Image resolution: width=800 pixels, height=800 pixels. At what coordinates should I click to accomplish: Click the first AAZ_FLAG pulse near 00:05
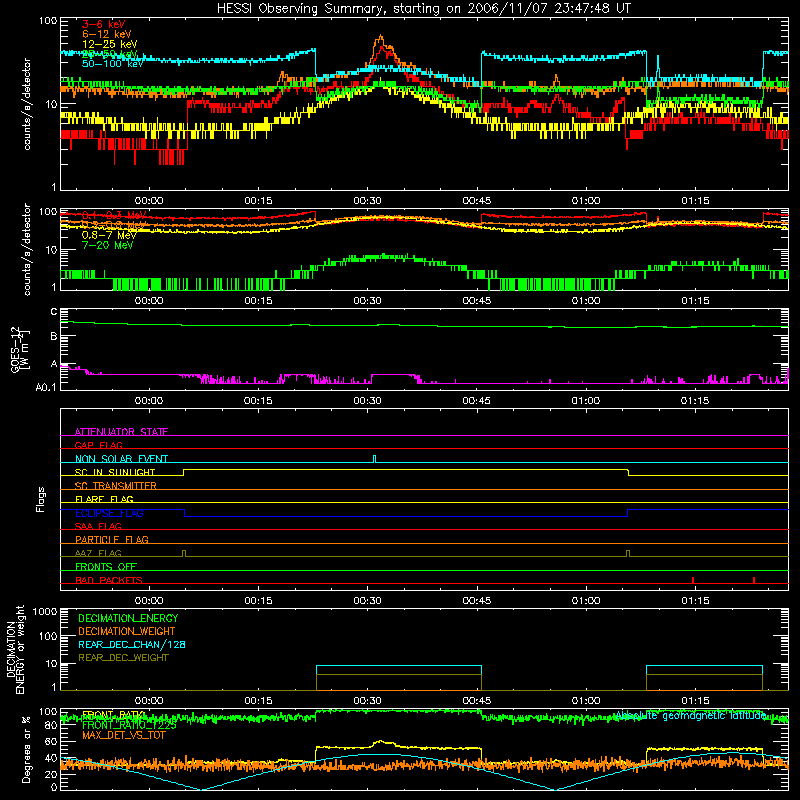click(184, 553)
